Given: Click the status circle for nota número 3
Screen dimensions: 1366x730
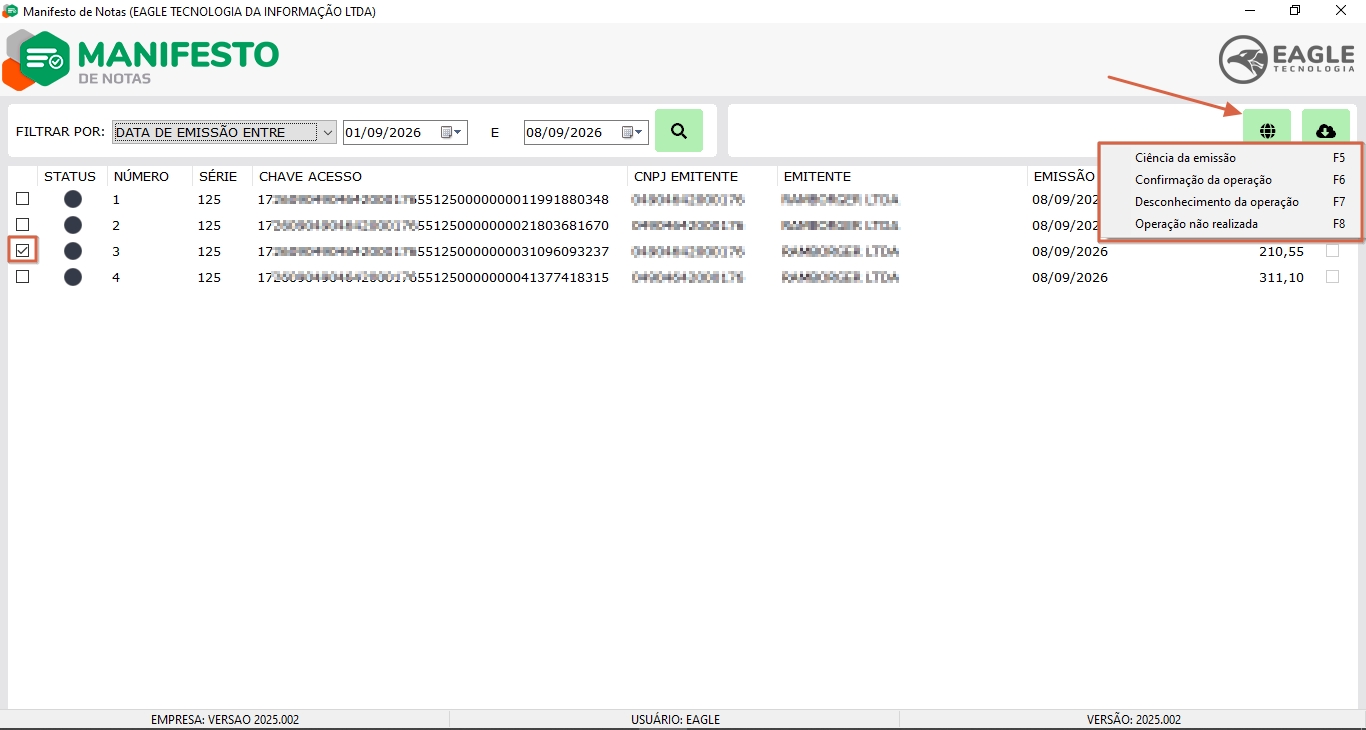Looking at the screenshot, I should (x=73, y=251).
